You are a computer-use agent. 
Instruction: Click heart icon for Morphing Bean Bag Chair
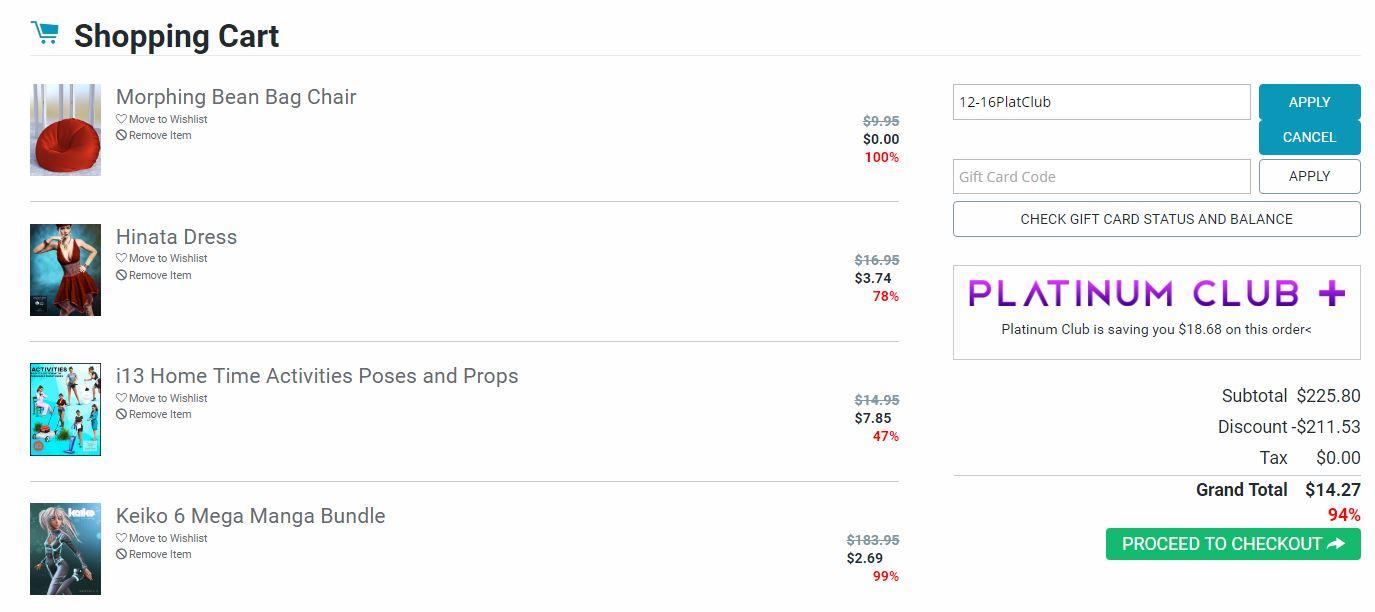[121, 120]
